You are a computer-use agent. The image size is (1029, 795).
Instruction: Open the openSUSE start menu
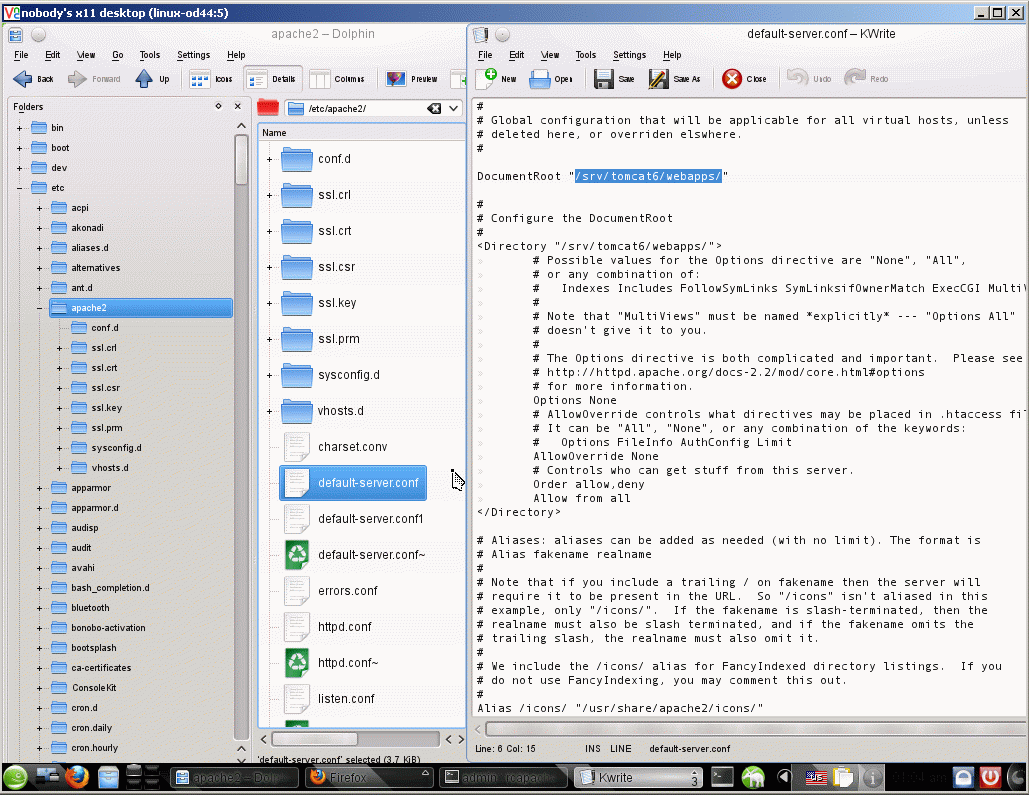coord(14,778)
